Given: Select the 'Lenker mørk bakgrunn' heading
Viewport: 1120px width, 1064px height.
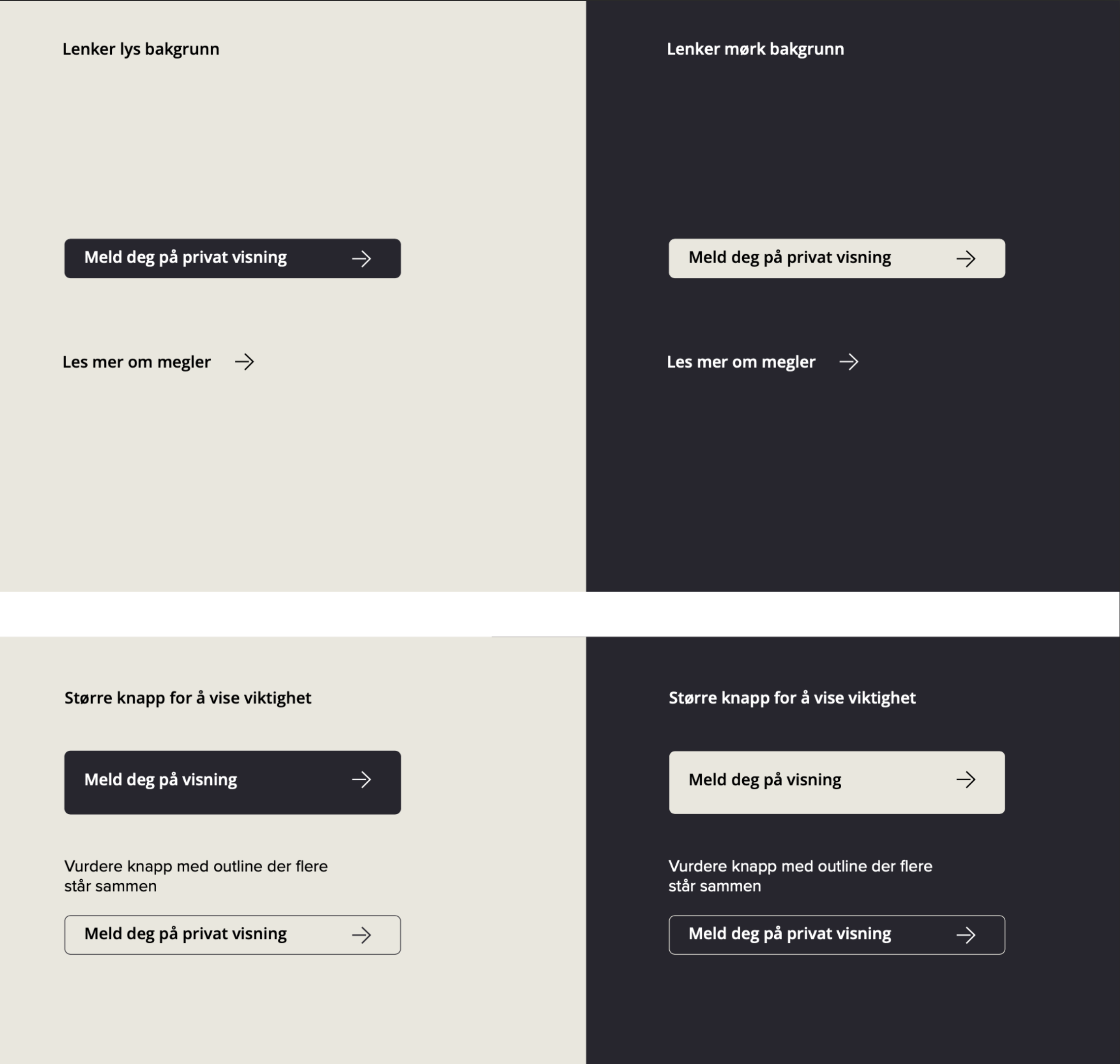Looking at the screenshot, I should pyautogui.click(x=755, y=49).
